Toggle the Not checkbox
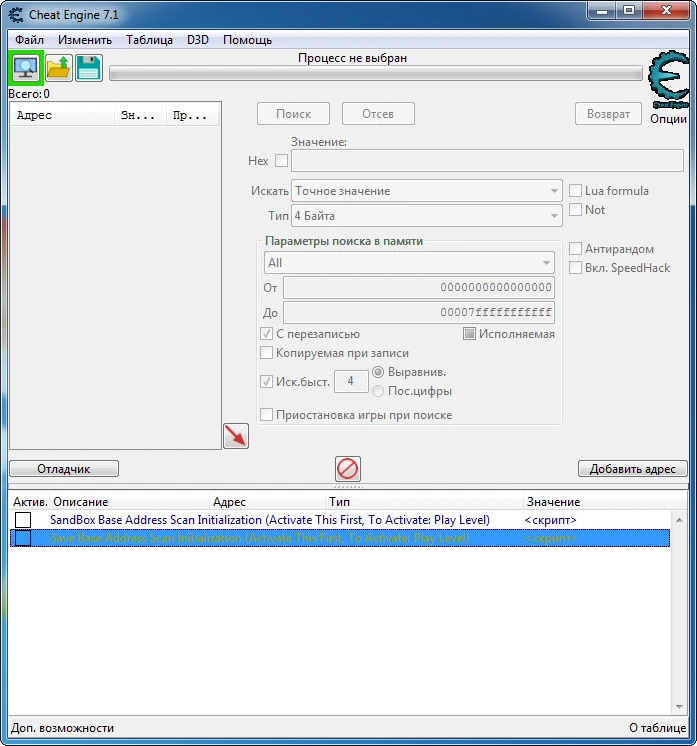 tap(575, 210)
